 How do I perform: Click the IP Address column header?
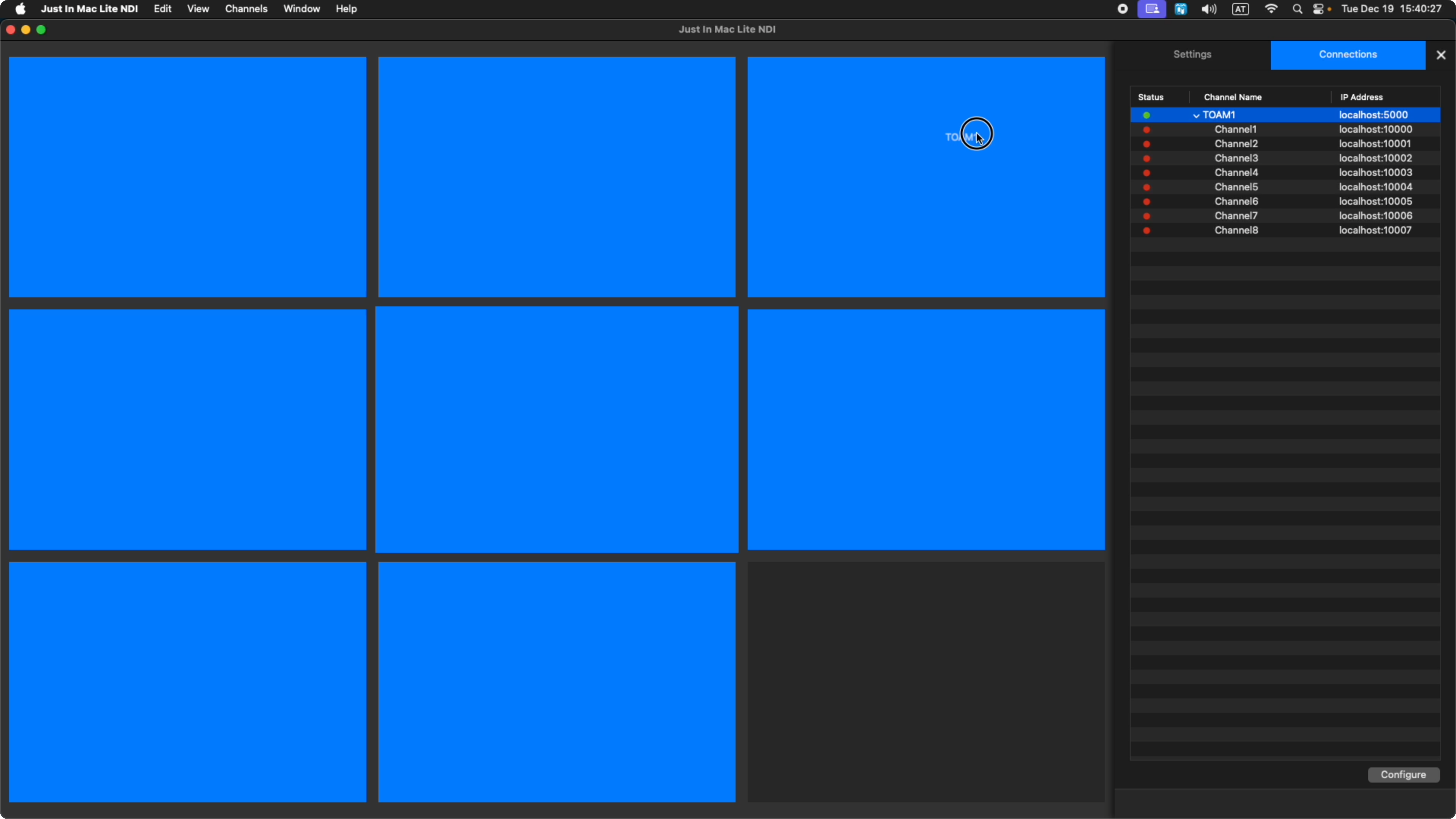click(x=1361, y=97)
